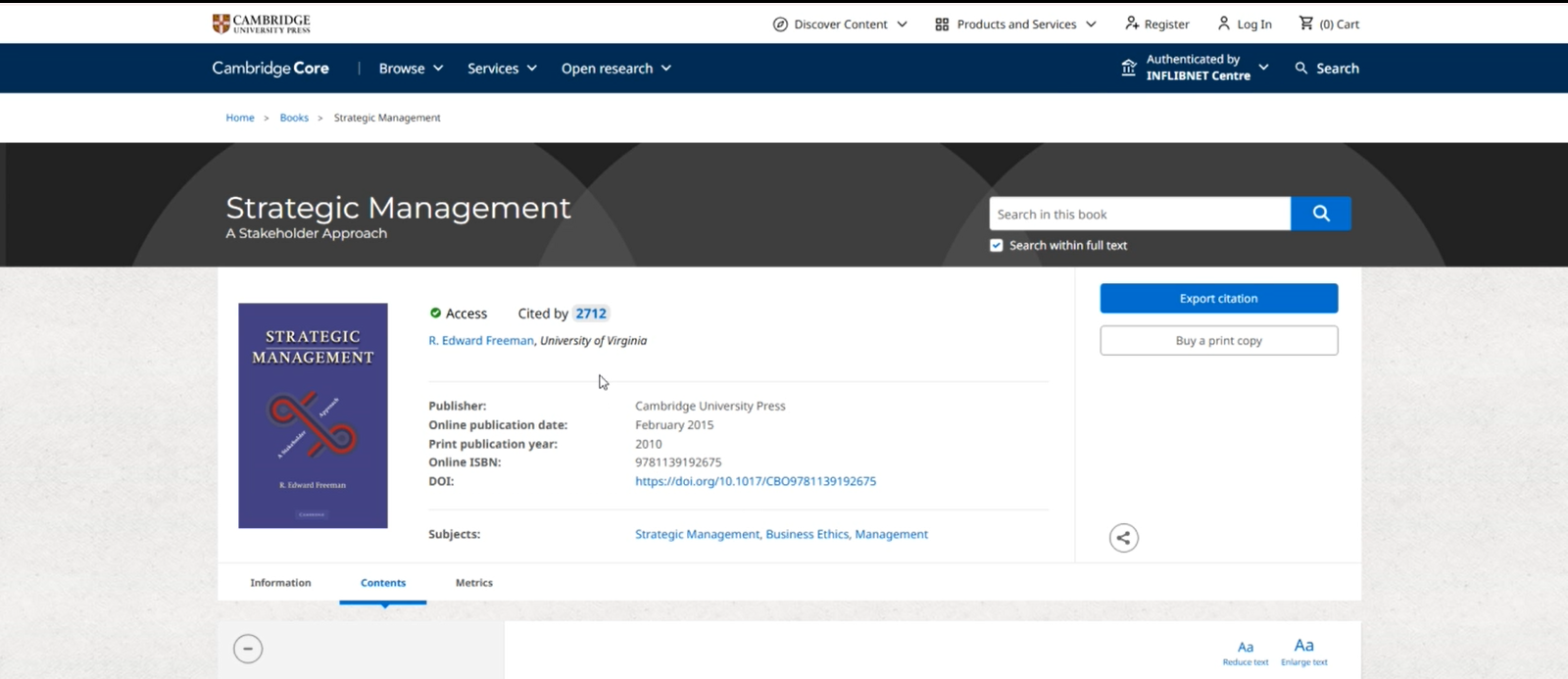1568x679 pixels.
Task: Open the DOI link for the book
Action: tap(755, 481)
